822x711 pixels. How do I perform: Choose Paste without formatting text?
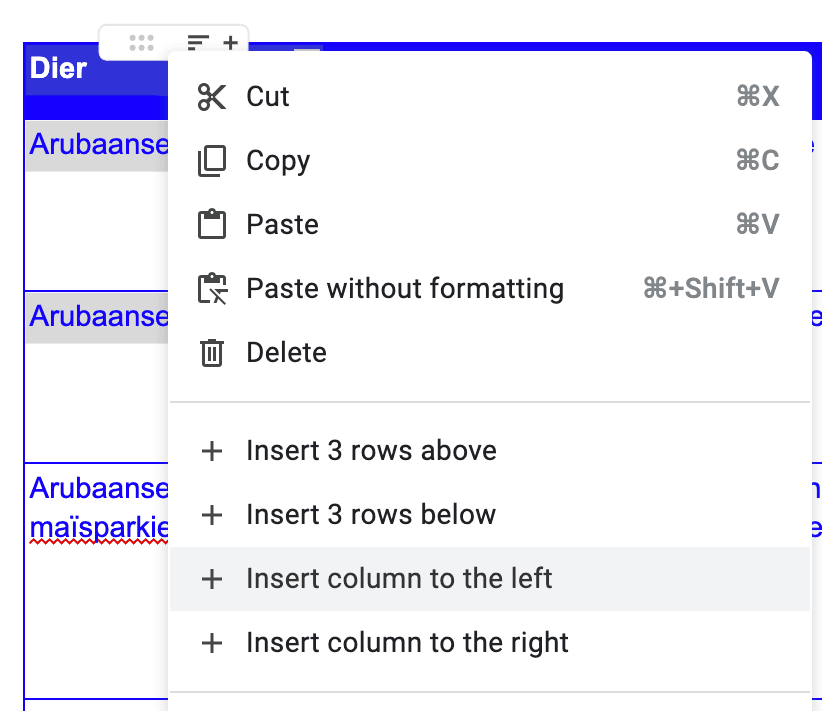(405, 289)
